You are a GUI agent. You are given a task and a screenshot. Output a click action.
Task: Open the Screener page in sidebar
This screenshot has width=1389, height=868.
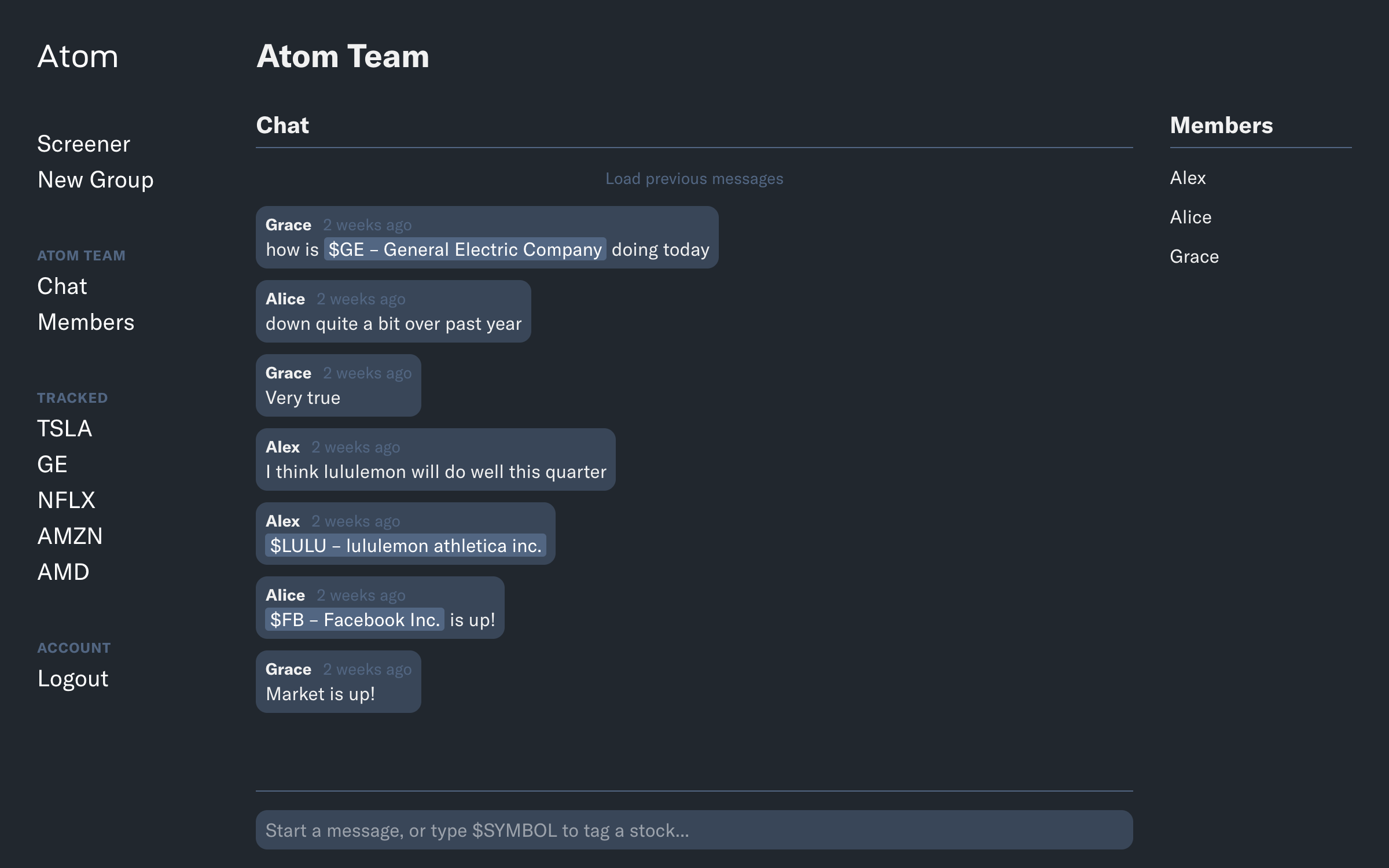[x=84, y=144]
